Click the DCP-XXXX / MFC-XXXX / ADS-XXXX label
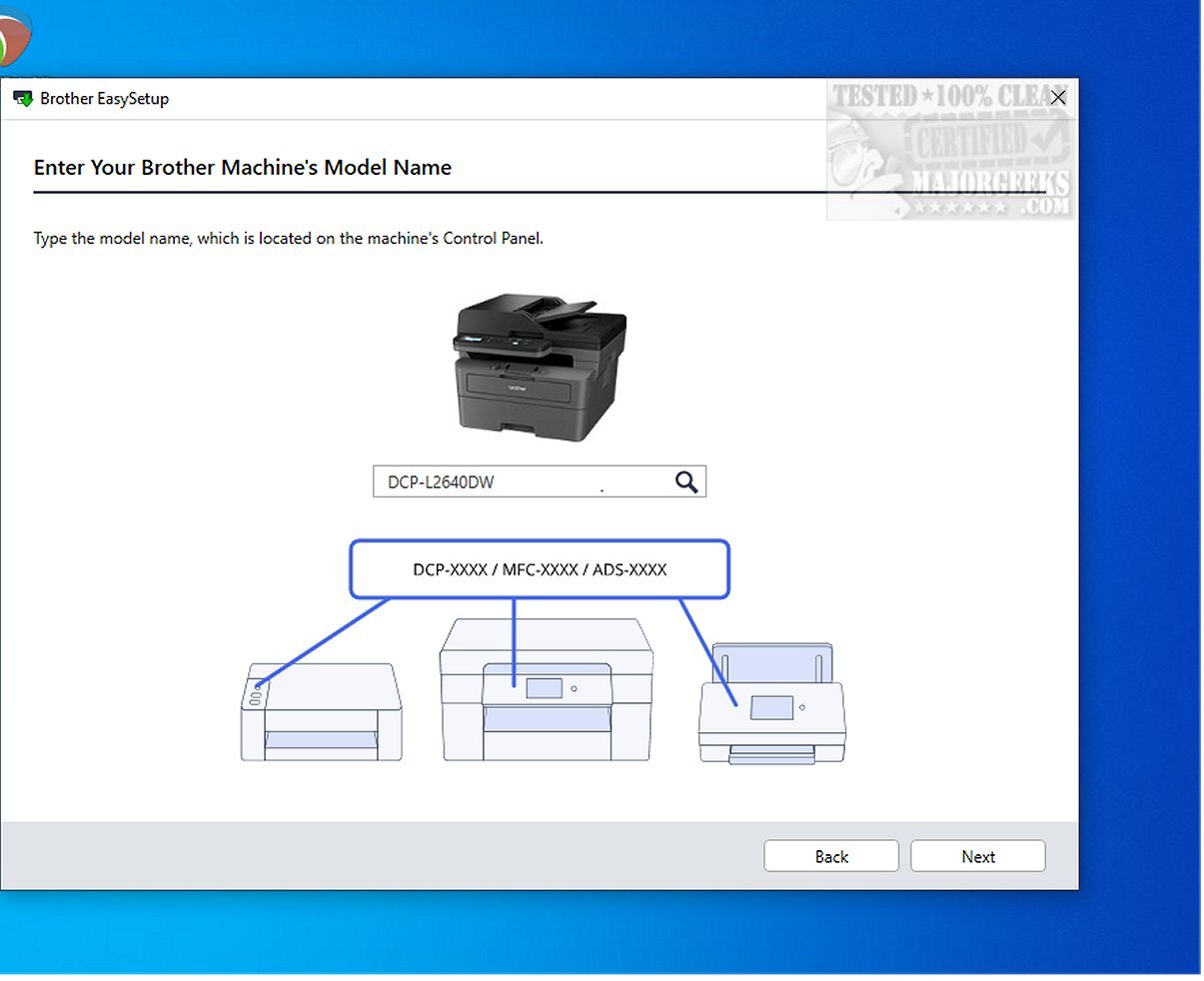 click(x=540, y=569)
